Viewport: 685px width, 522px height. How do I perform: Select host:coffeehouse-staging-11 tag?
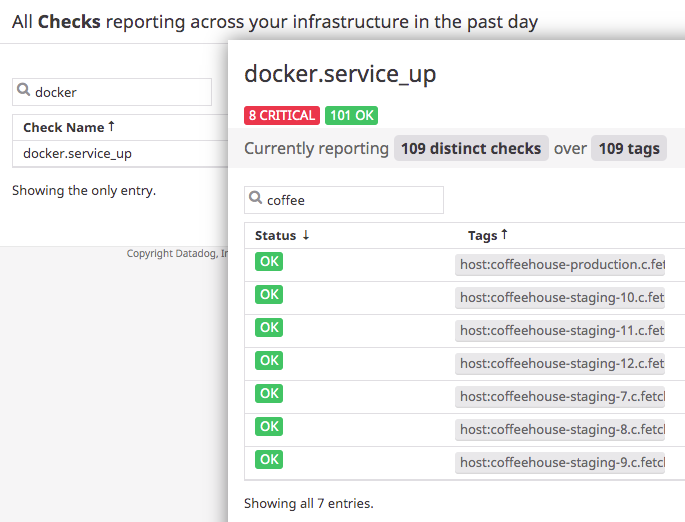(x=562, y=330)
